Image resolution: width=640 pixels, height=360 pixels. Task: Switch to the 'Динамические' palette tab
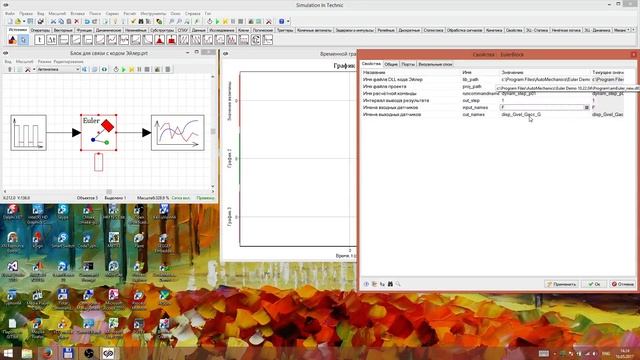(109, 30)
